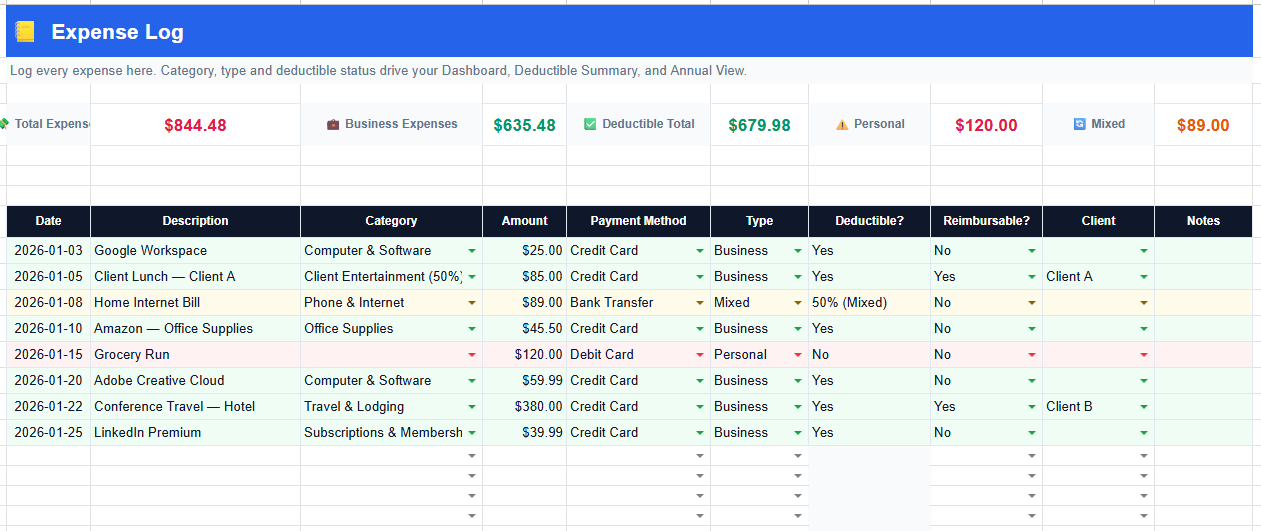The image size is (1261, 531).
Task: Select the Reimbursable? column header
Action: click(986, 221)
